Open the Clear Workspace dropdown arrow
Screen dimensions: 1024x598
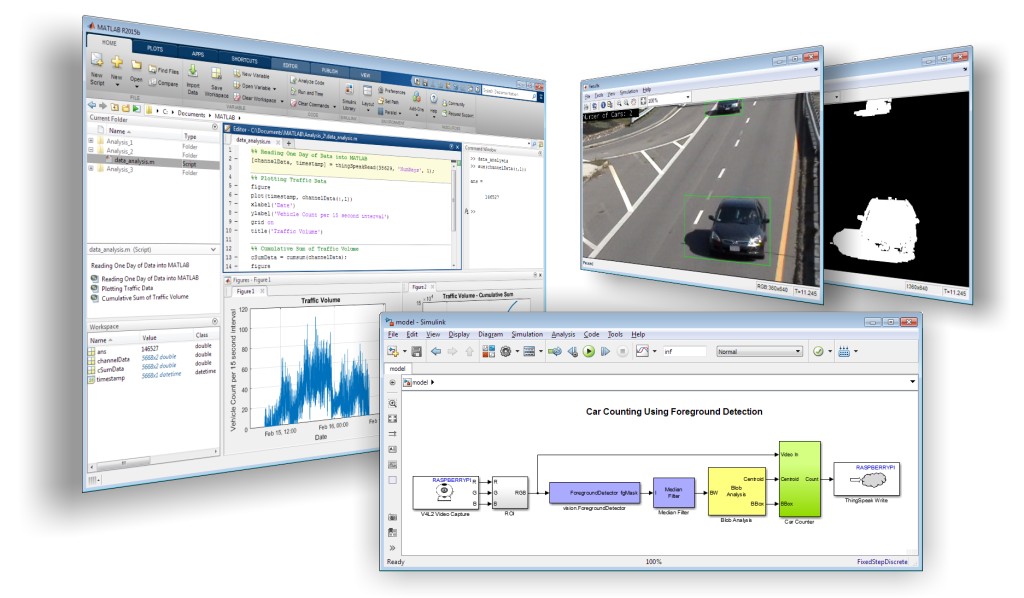(x=283, y=101)
